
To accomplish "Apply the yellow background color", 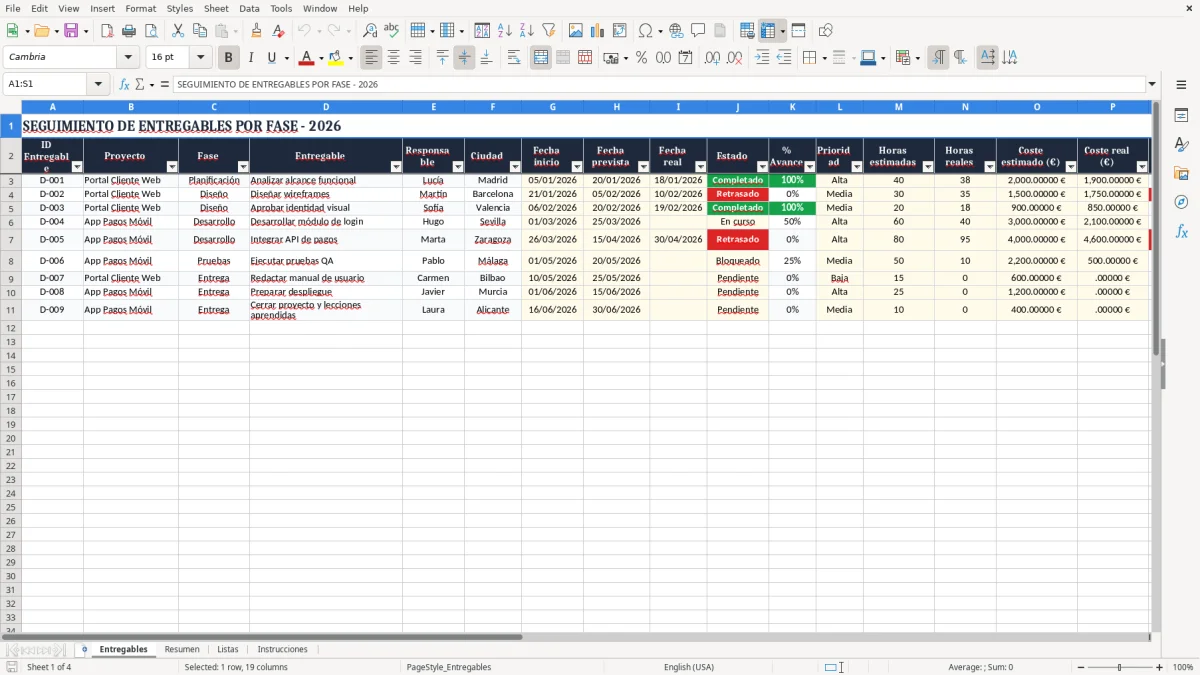I will (x=336, y=58).
